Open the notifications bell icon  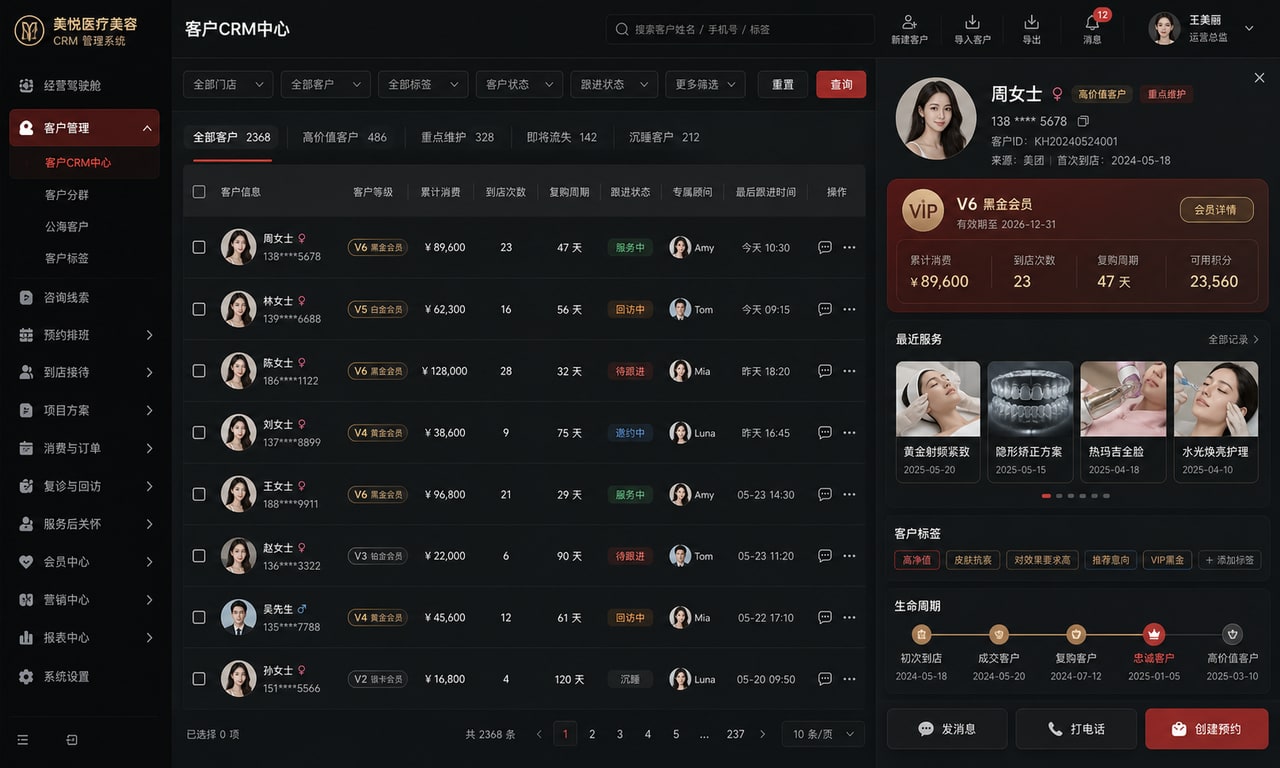click(1092, 22)
